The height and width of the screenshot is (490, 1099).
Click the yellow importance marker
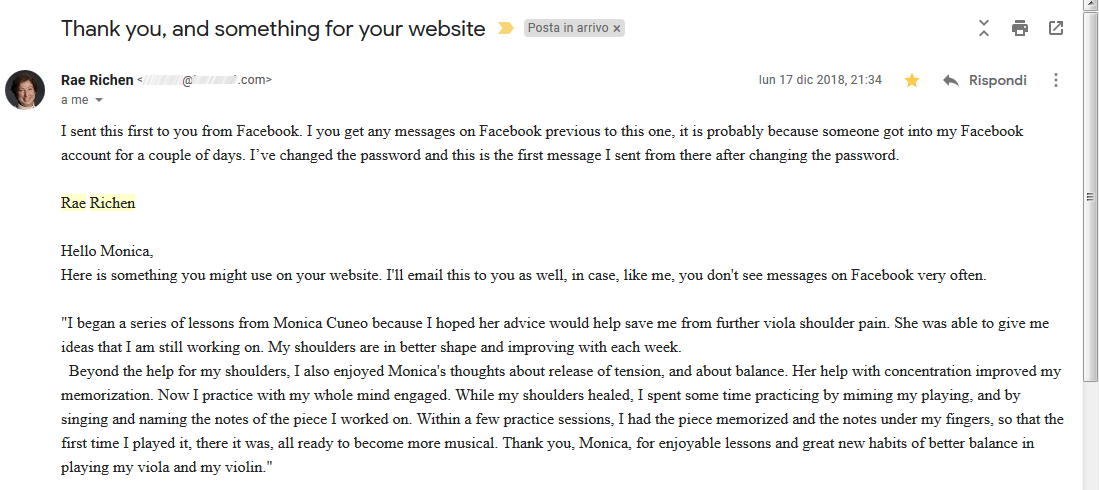(x=505, y=29)
